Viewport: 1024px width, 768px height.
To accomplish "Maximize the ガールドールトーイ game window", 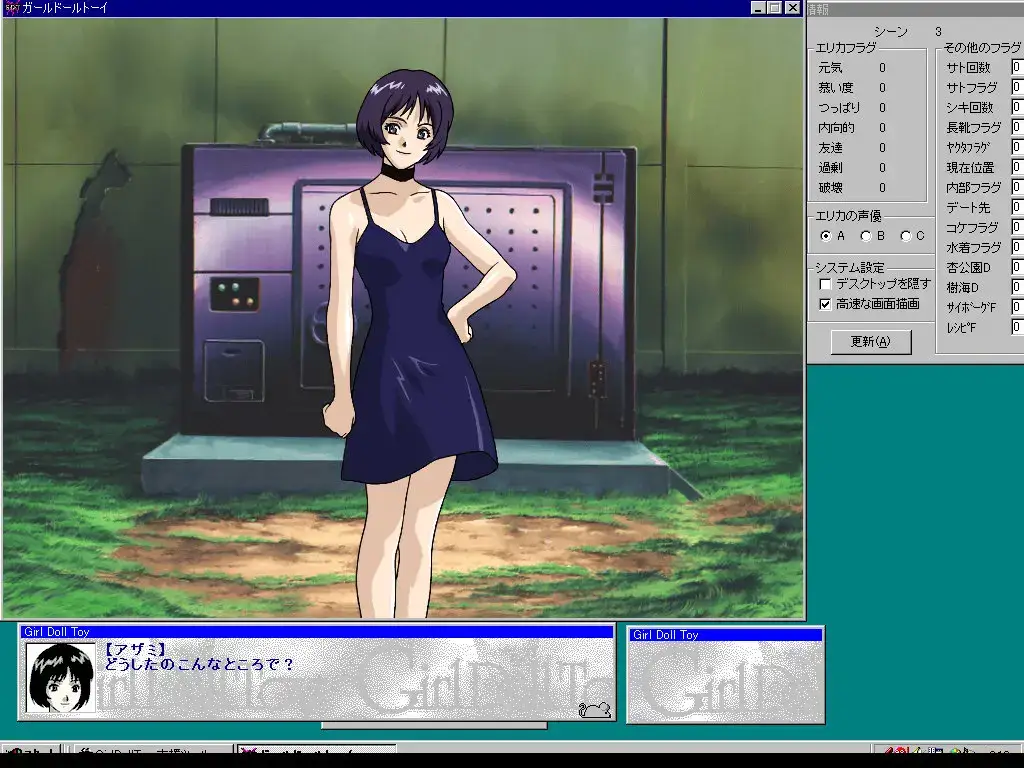I will [775, 8].
